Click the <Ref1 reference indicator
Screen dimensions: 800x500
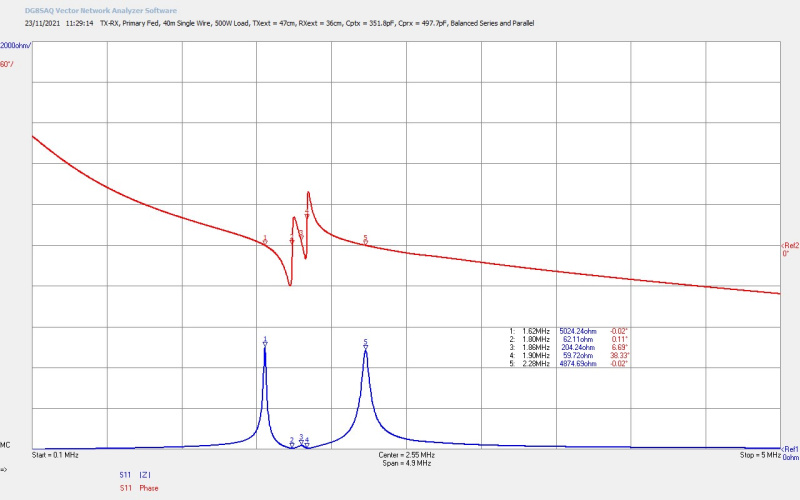(x=789, y=449)
